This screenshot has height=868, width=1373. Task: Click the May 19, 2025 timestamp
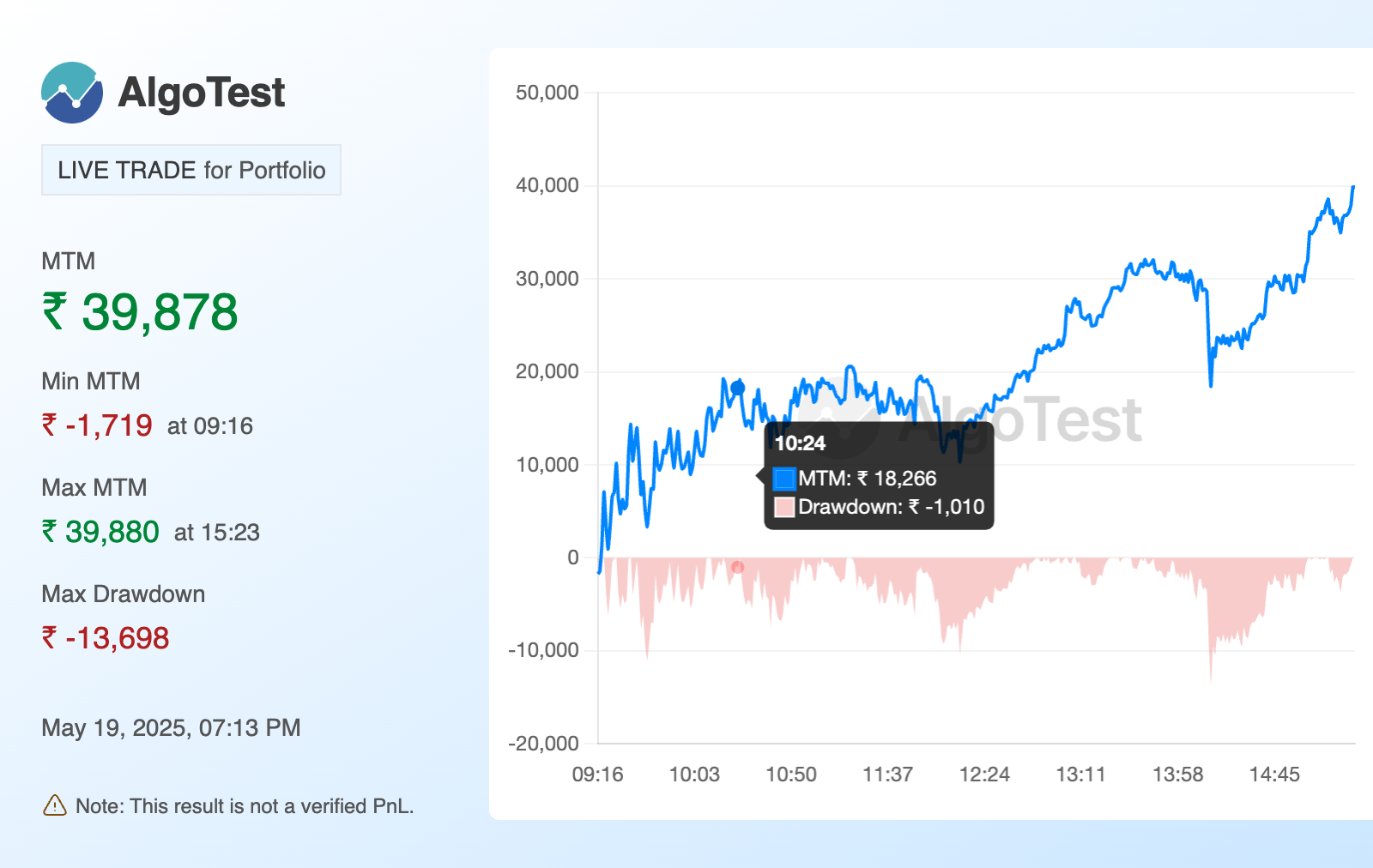171,728
